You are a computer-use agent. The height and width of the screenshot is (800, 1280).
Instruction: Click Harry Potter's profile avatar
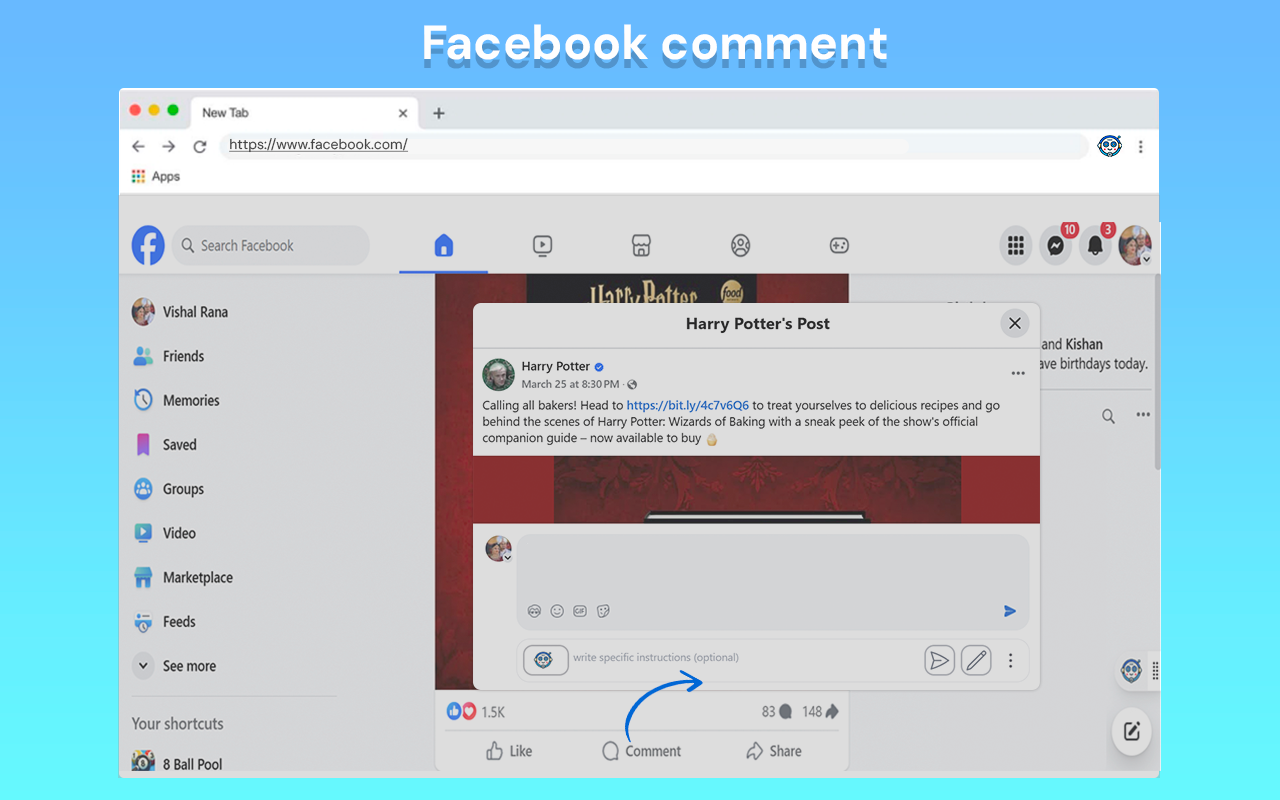click(498, 374)
